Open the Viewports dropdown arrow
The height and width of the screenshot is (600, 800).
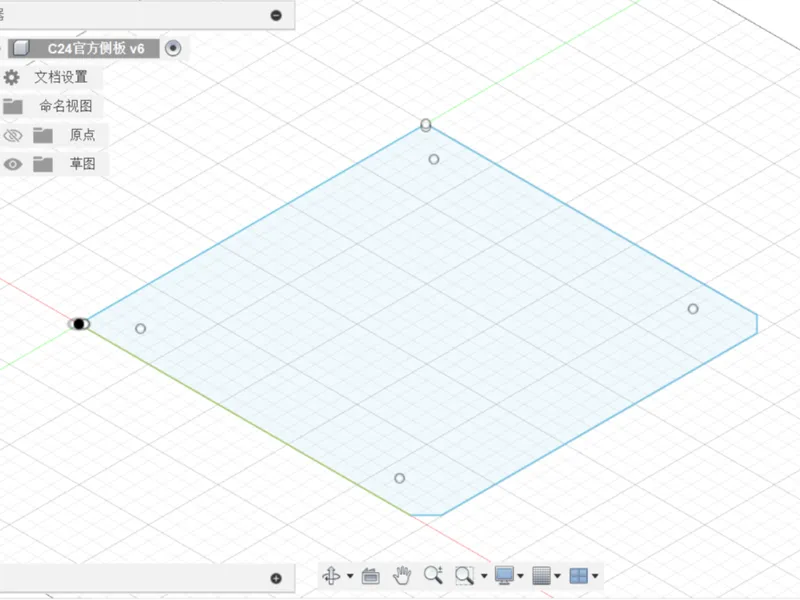(x=595, y=576)
